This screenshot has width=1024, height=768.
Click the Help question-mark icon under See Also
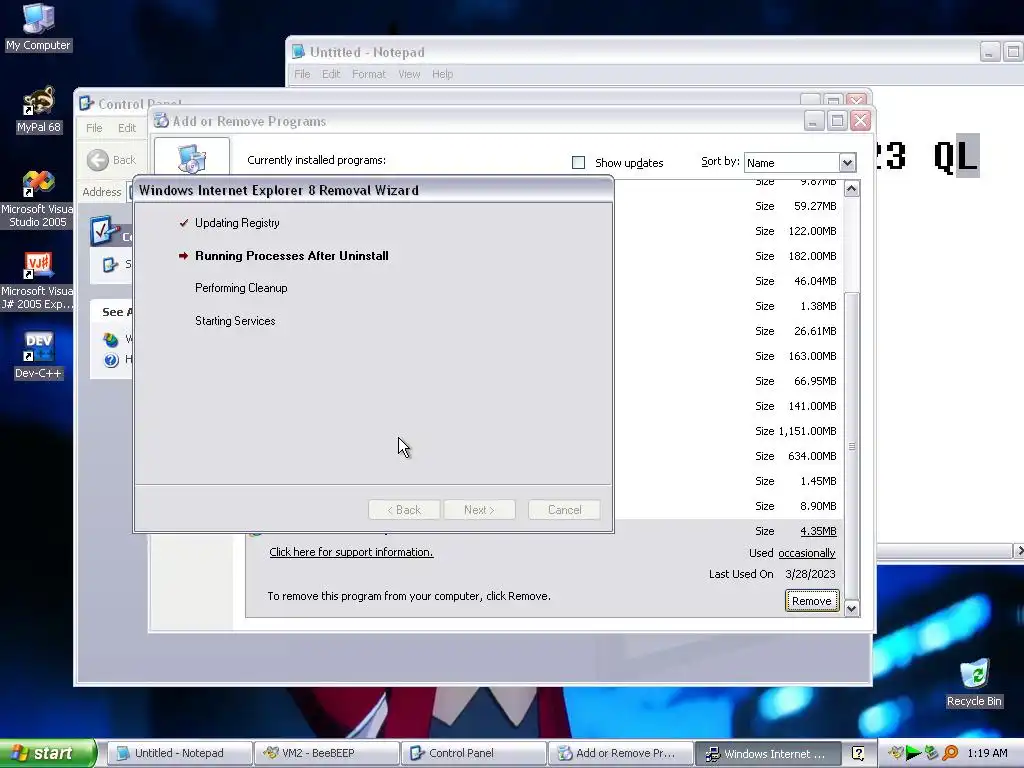[x=111, y=360]
